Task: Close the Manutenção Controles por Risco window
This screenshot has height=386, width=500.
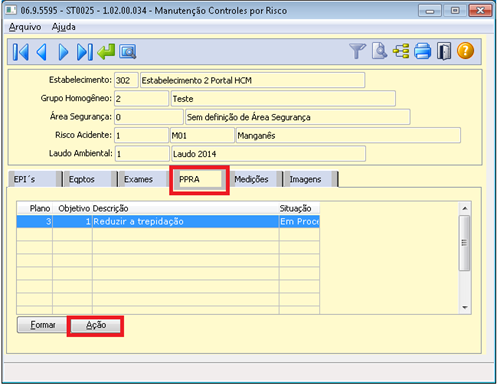Action: pyautogui.click(x=480, y=11)
